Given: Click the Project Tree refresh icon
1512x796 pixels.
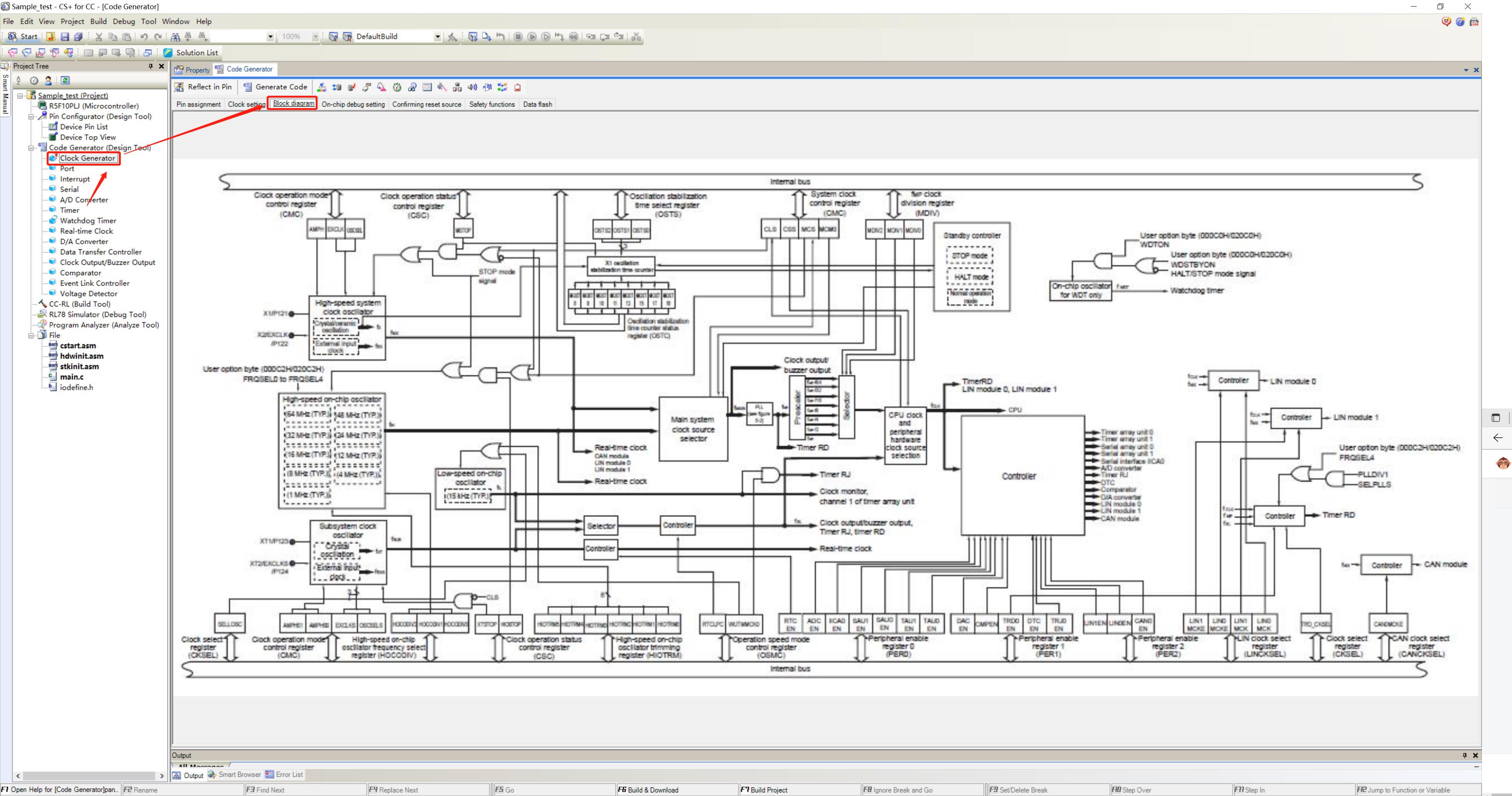Looking at the screenshot, I should coord(65,80).
